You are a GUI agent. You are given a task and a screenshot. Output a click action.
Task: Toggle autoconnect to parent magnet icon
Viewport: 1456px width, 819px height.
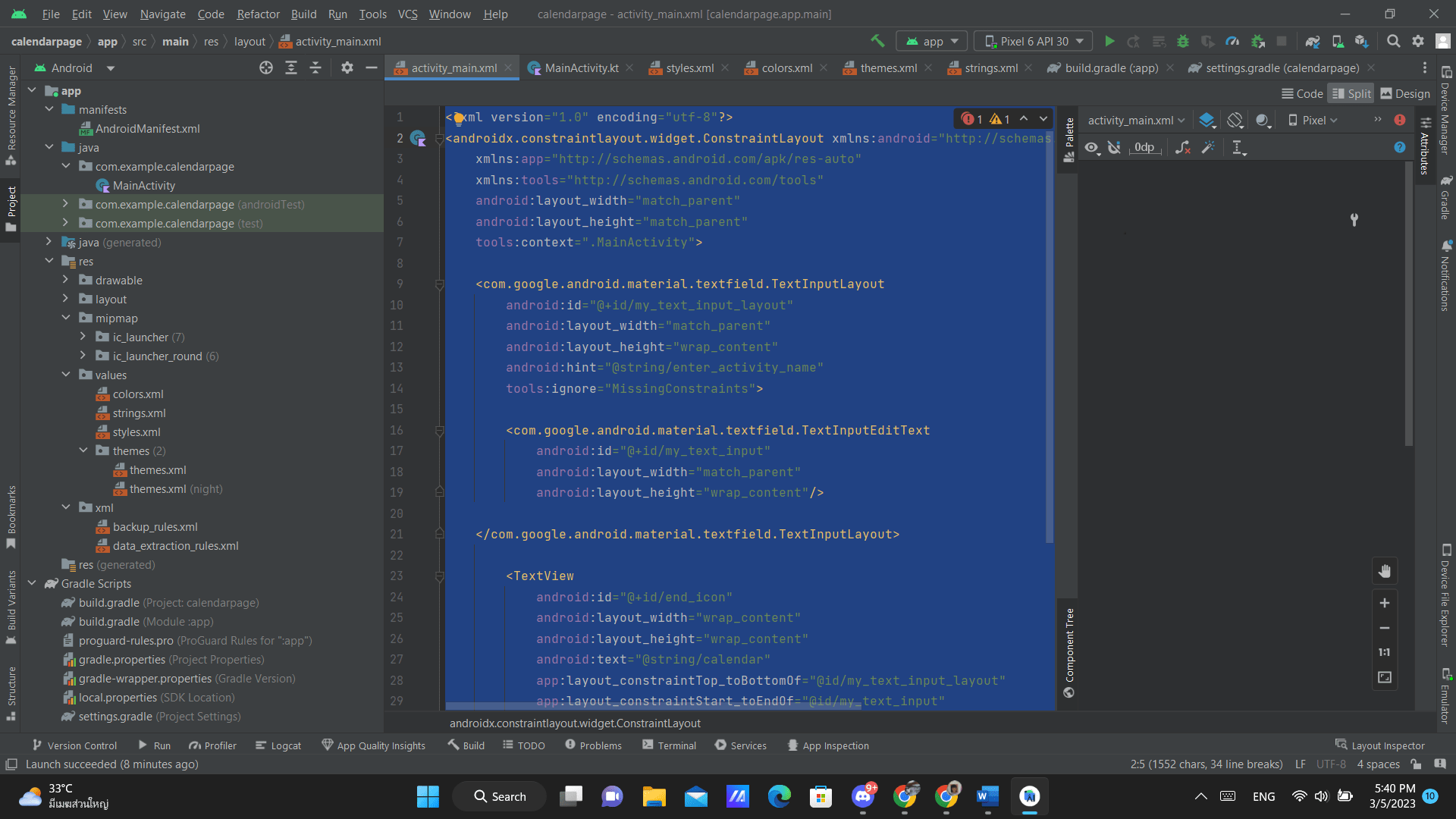click(1114, 148)
